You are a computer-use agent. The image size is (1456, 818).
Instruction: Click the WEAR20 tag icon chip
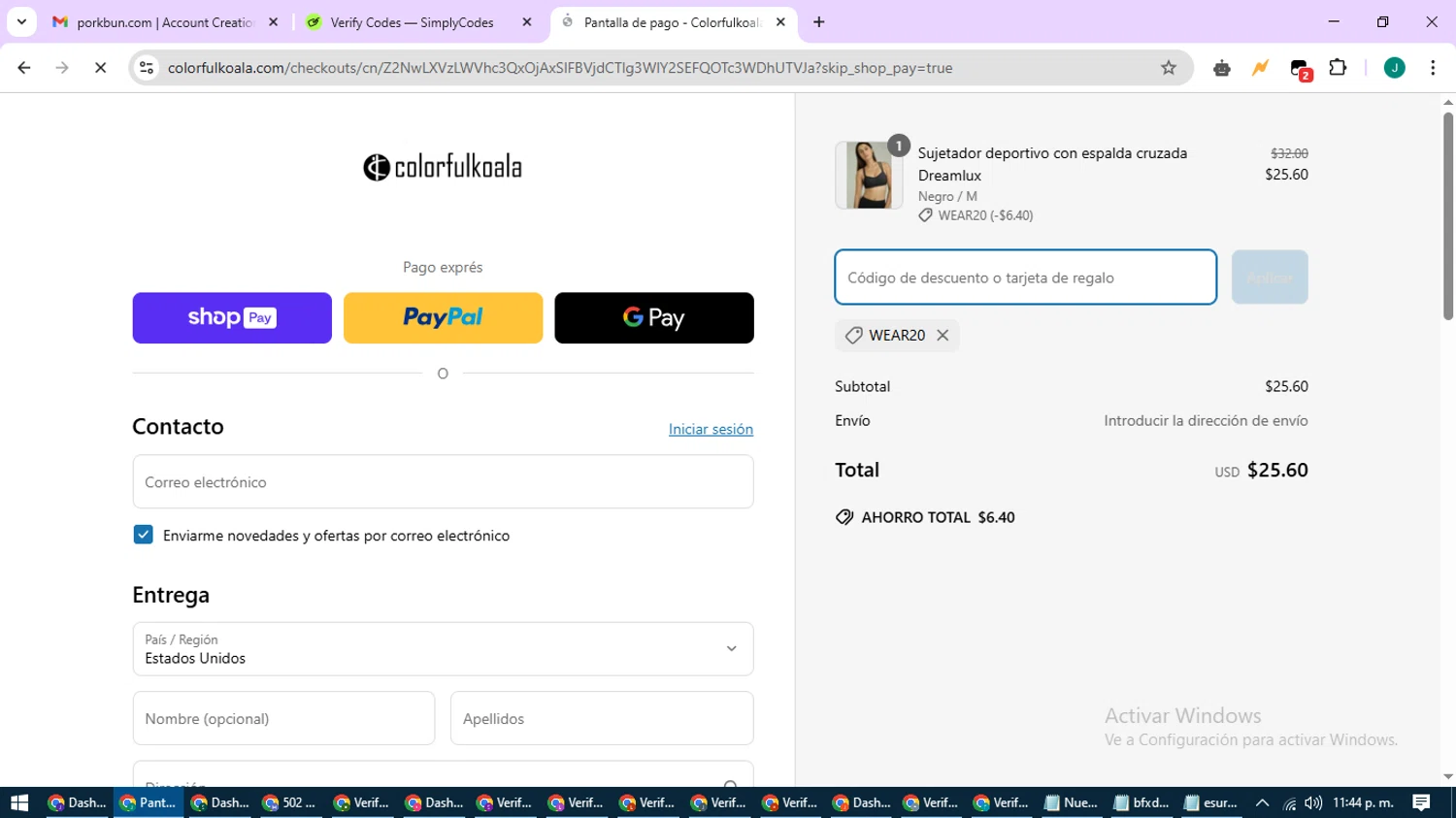pos(854,336)
